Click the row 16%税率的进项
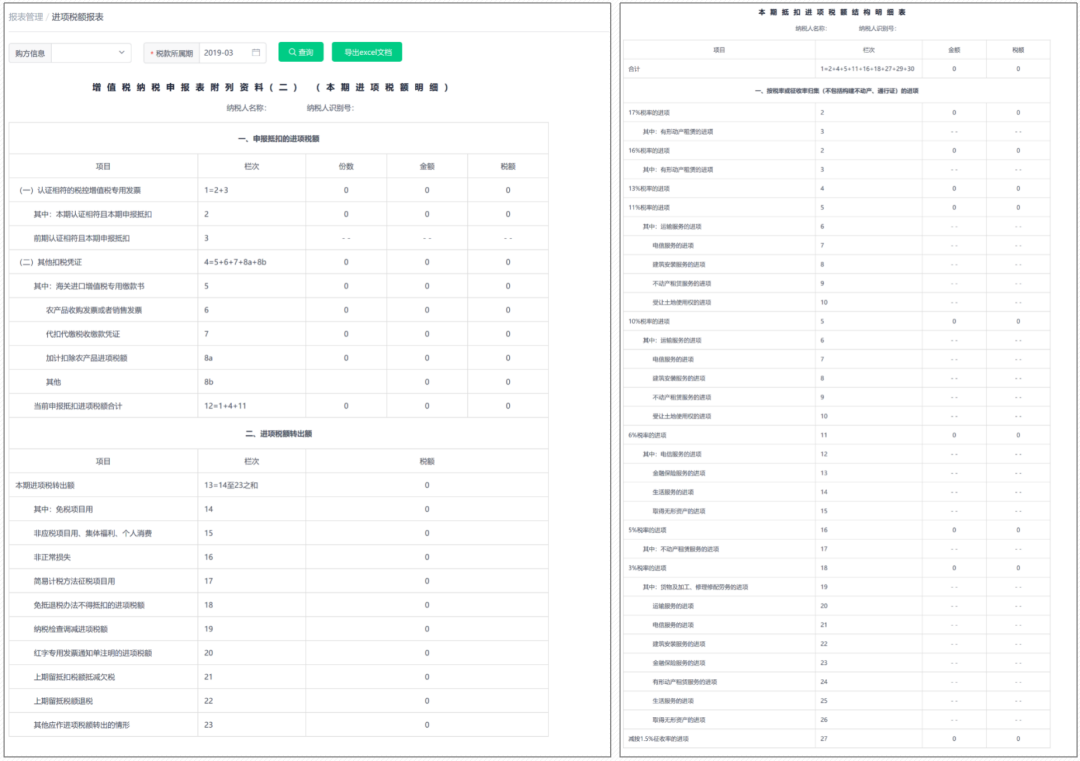 click(837, 150)
